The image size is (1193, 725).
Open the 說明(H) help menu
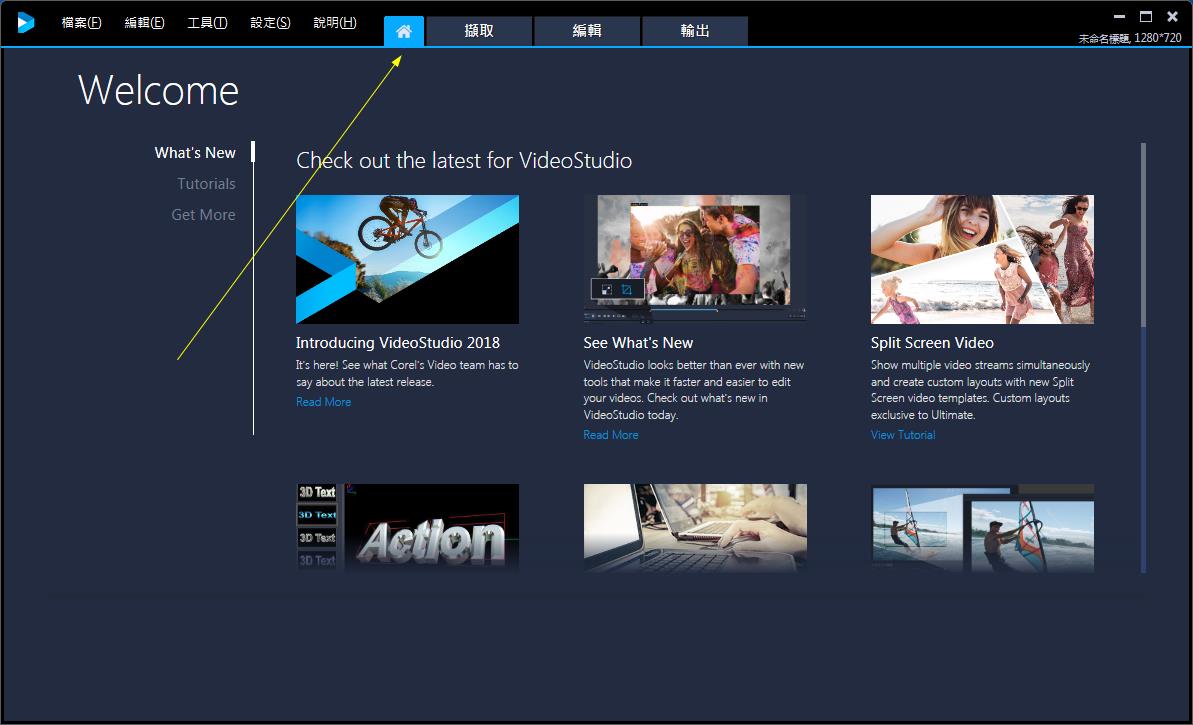[x=335, y=23]
